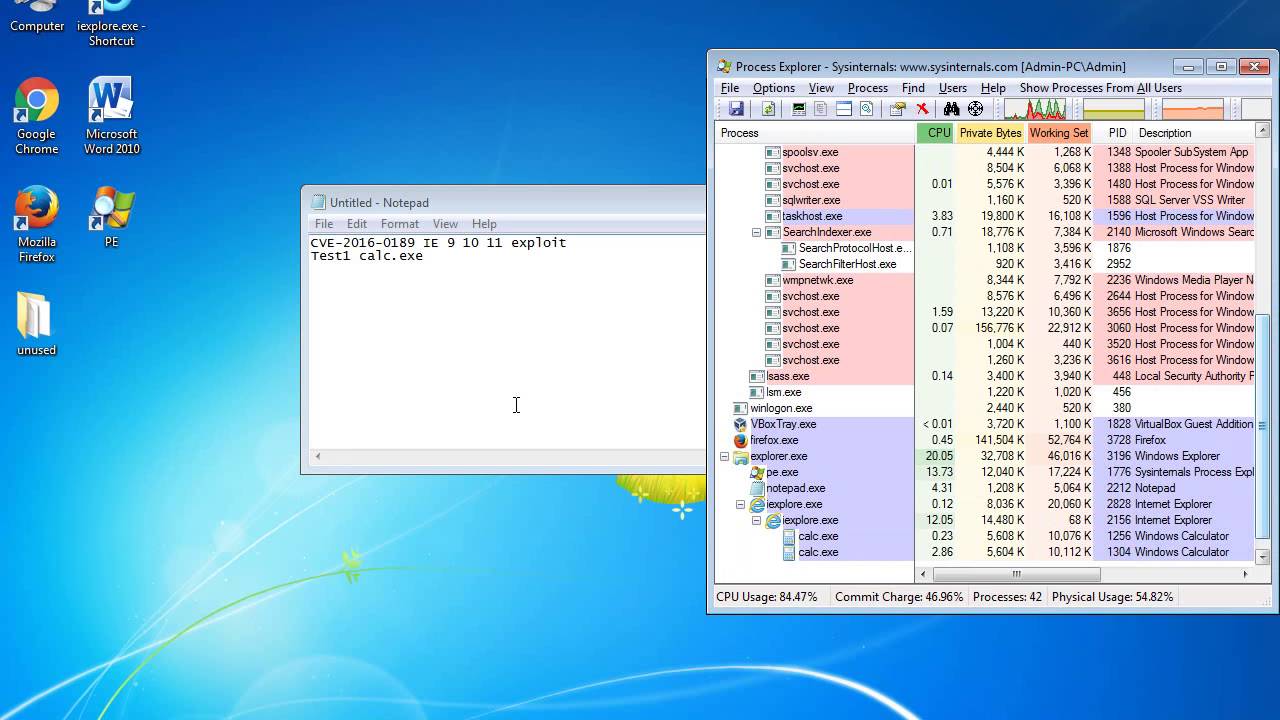Open the Users menu

click(x=953, y=88)
